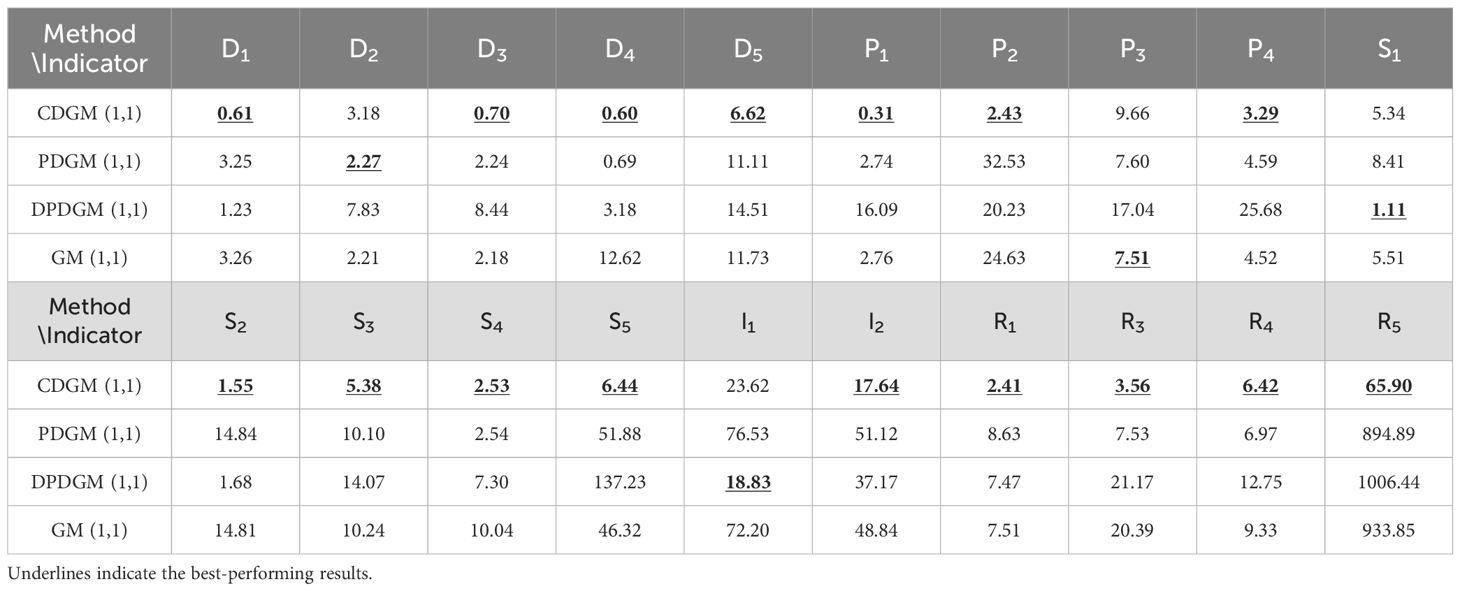The width and height of the screenshot is (1460, 591).
Task: Click the 32.53 value under P2
Action: click(1004, 162)
